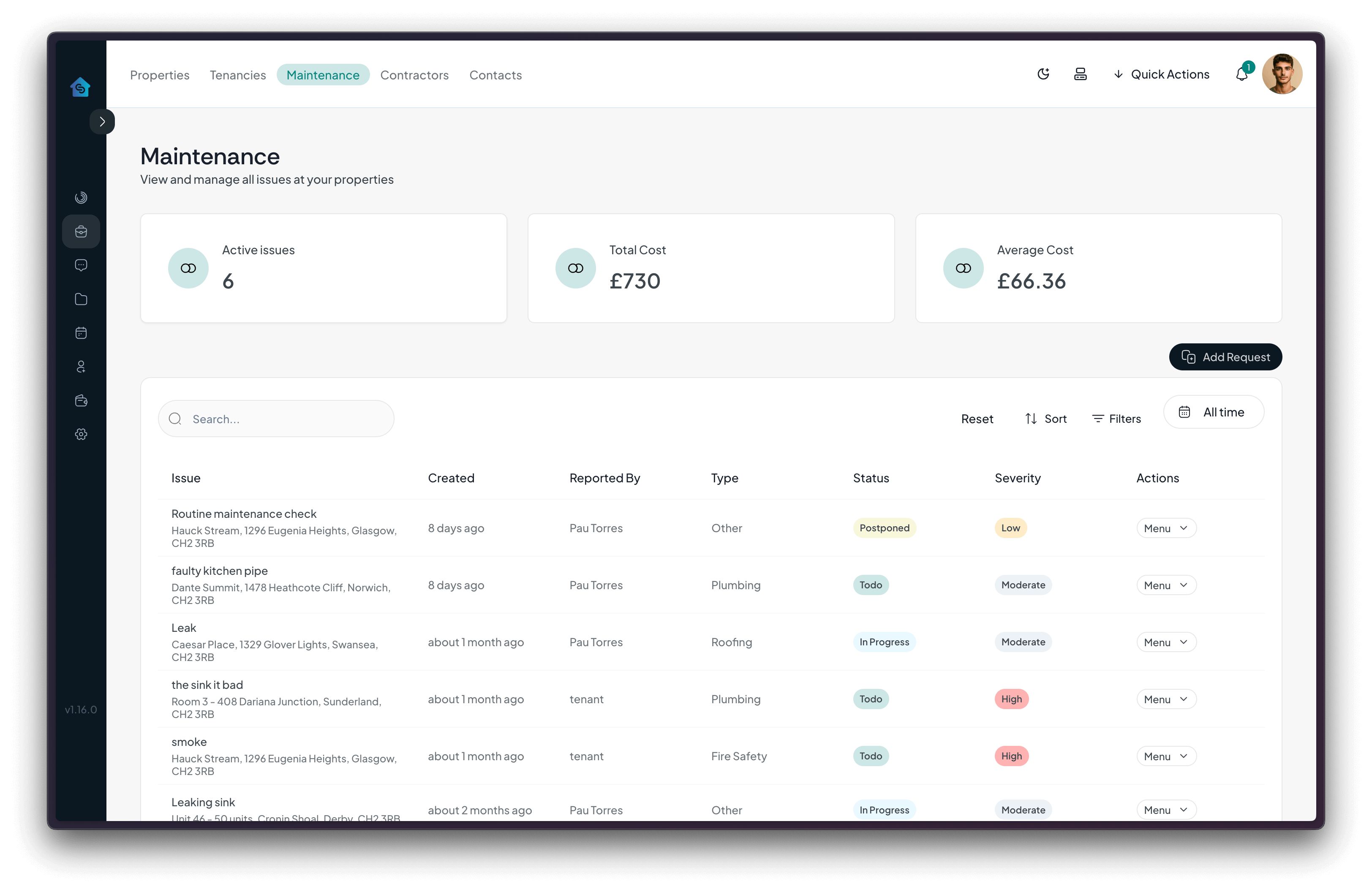
Task: Open the Filters panel
Action: point(1116,419)
